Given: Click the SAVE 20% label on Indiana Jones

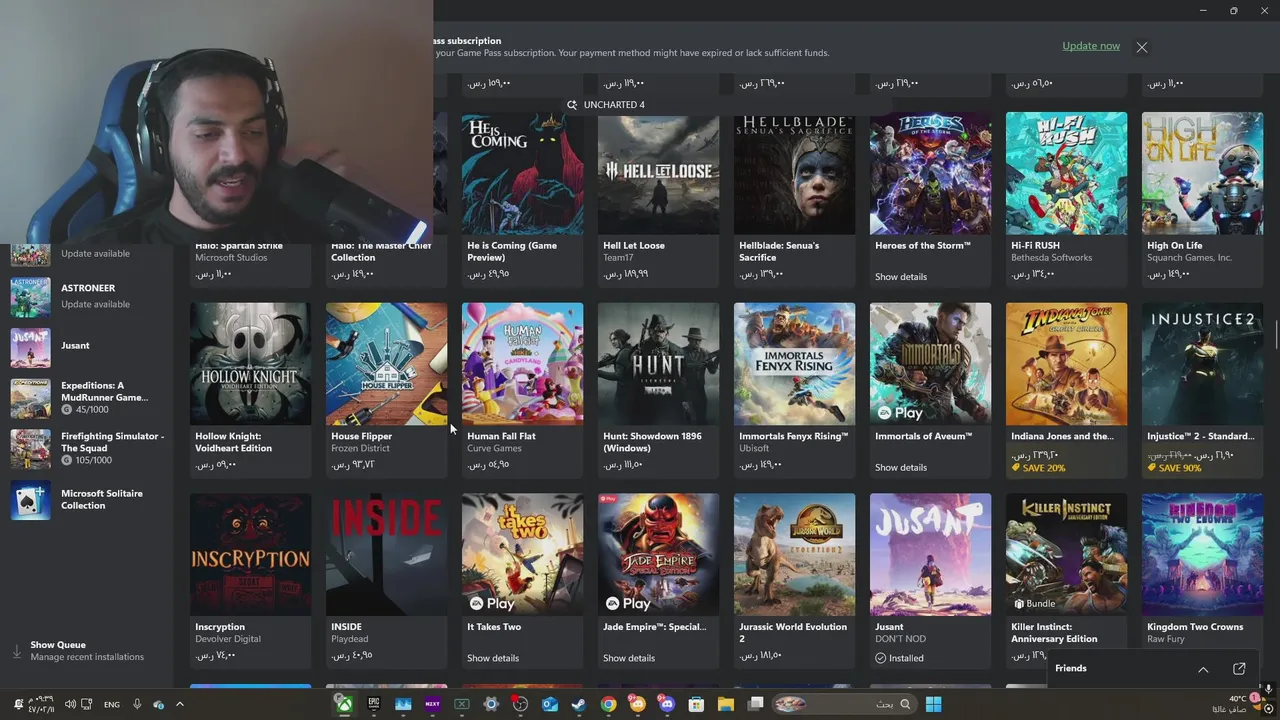Looking at the screenshot, I should point(1038,468).
